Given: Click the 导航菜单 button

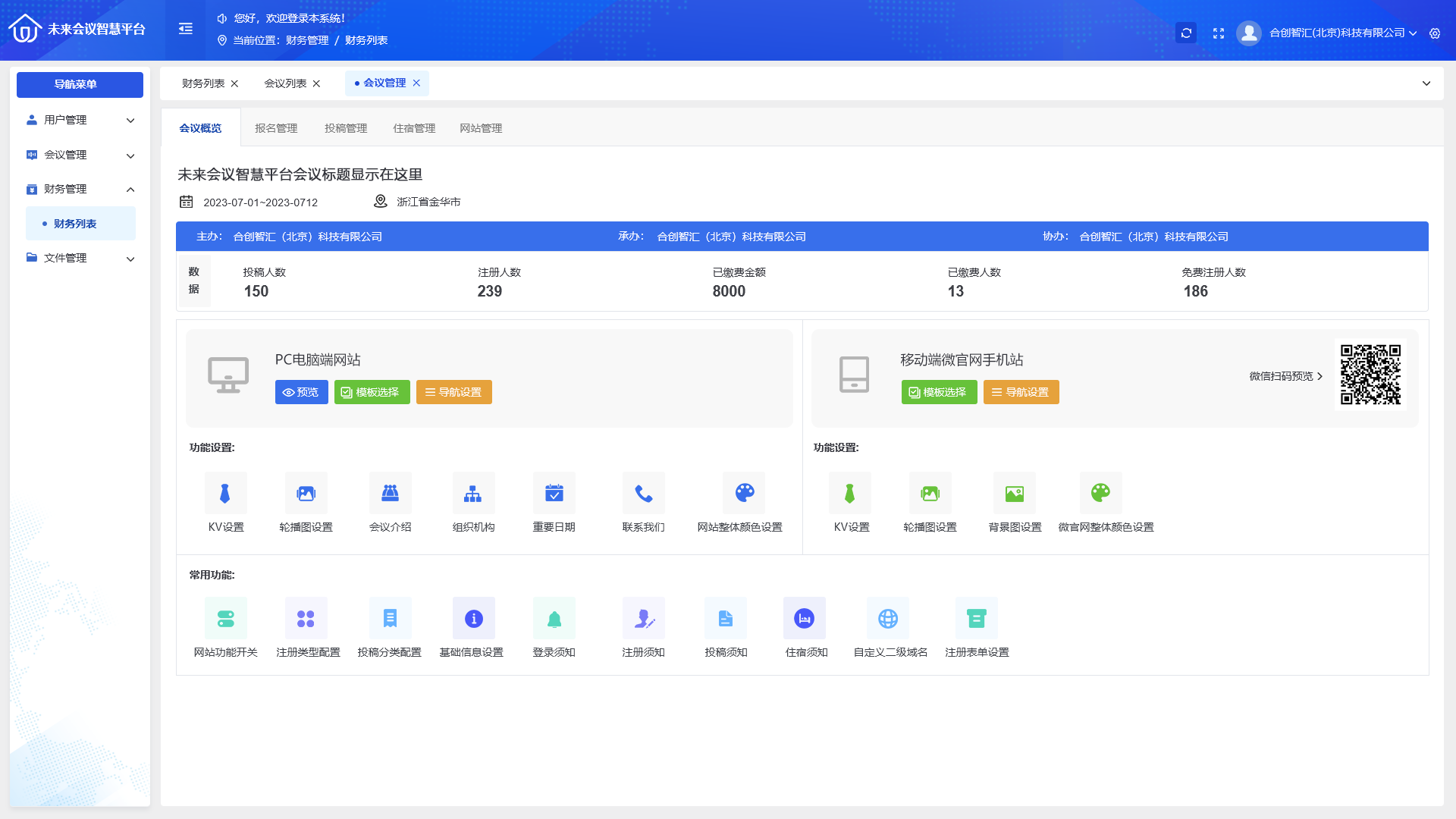Looking at the screenshot, I should click(80, 84).
